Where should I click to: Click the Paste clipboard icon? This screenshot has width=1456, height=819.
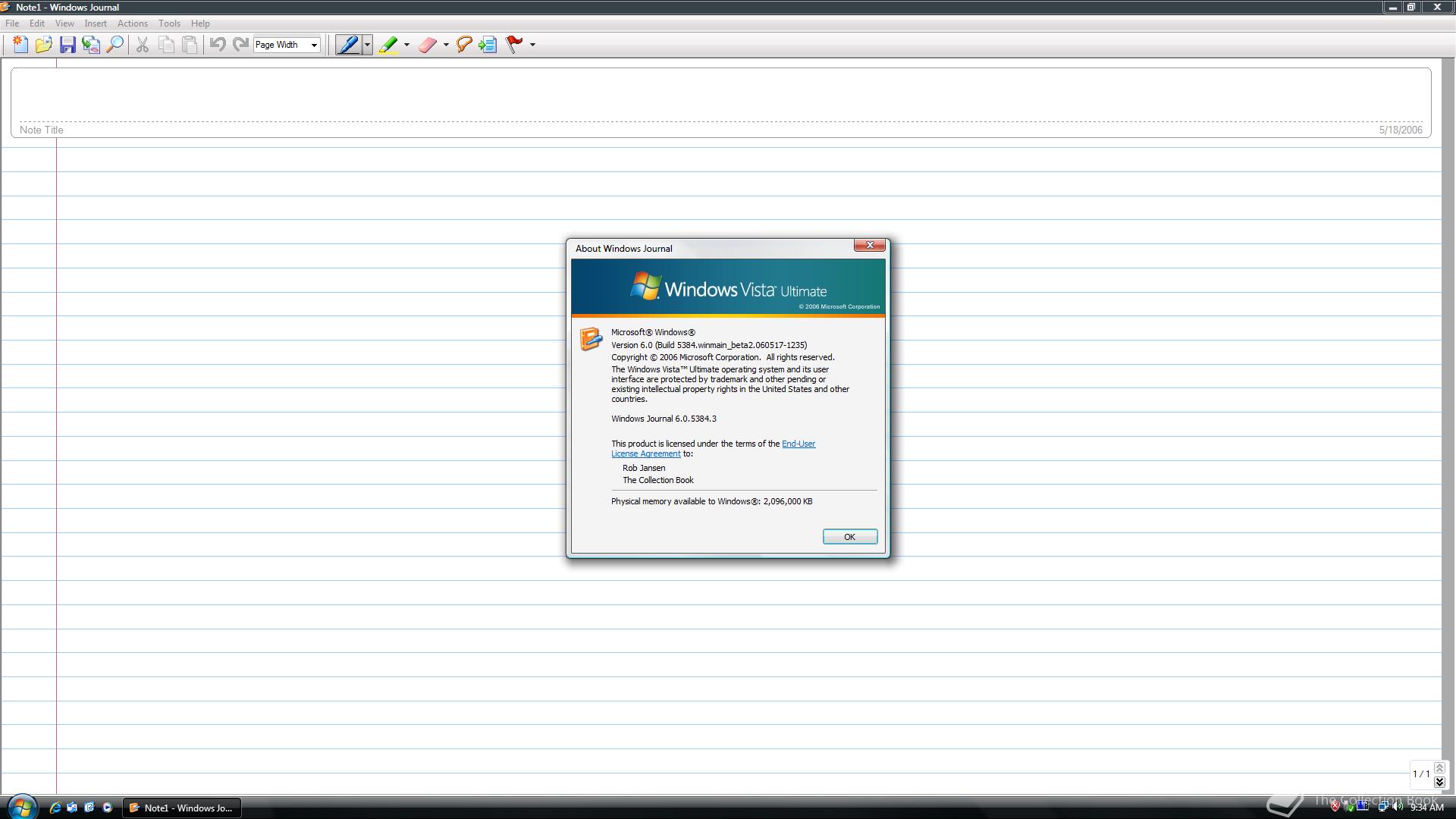pos(190,45)
